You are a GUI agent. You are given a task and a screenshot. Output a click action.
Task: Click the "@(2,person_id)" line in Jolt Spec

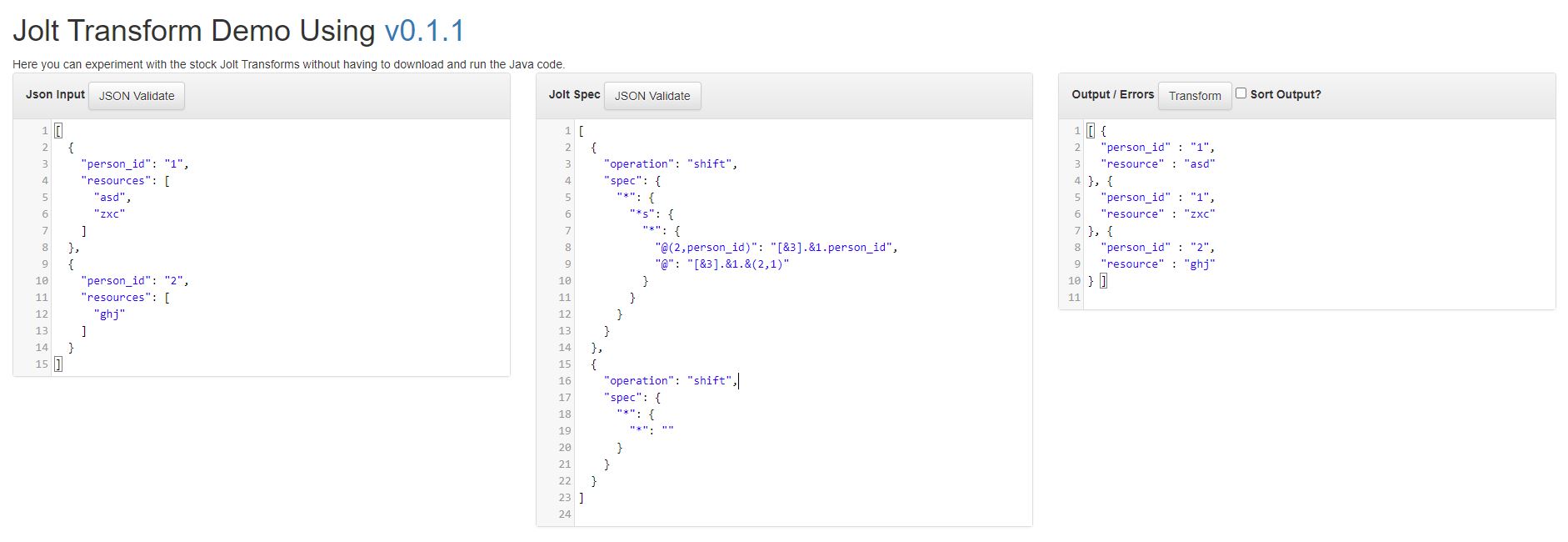(777, 248)
